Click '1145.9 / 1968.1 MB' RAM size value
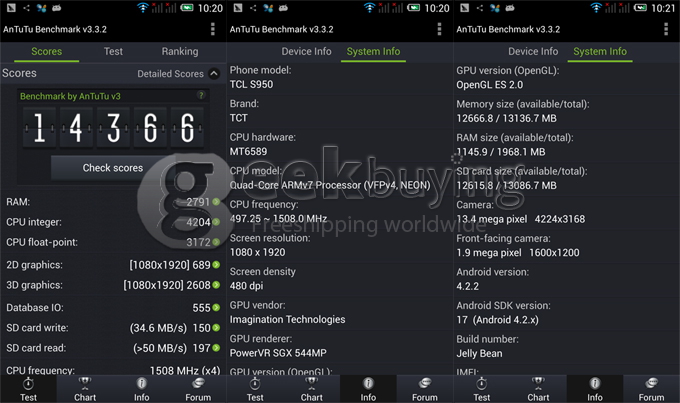This screenshot has width=680, height=403. click(501, 152)
